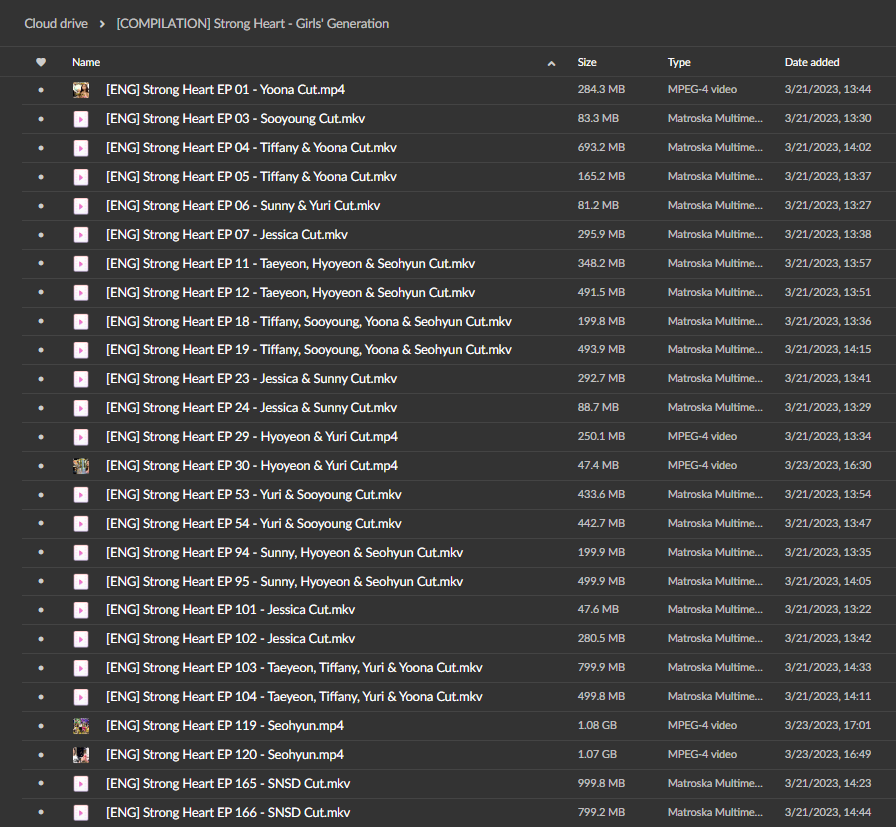
Task: Click video icon of EP 05 Tiffany & Yoona
Action: (x=81, y=177)
